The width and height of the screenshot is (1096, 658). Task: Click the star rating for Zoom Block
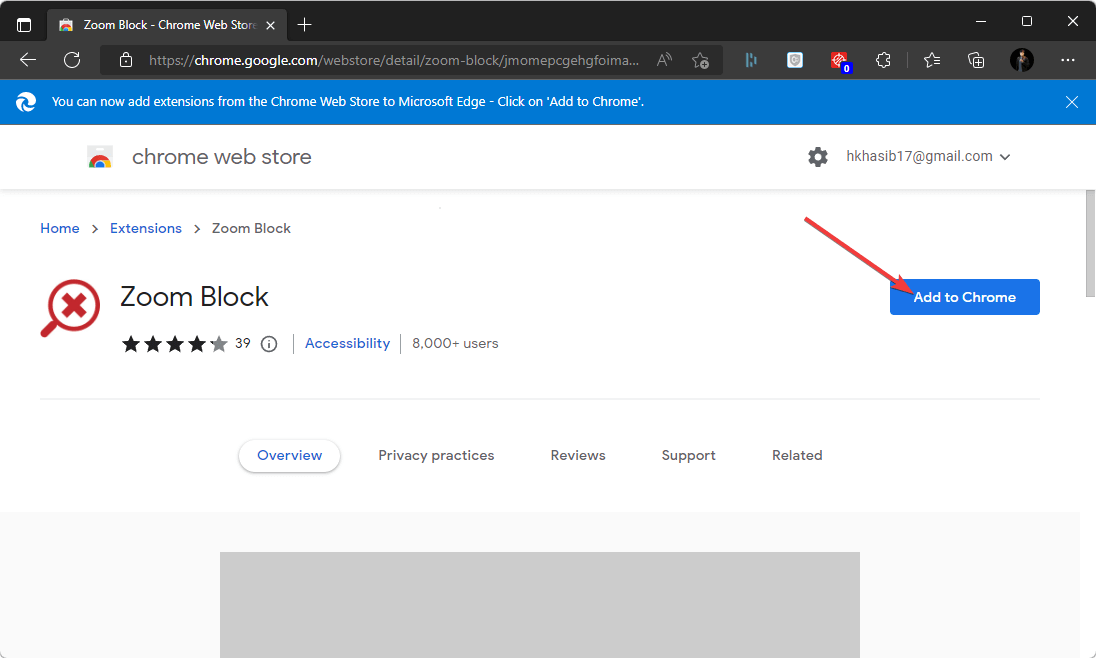point(175,344)
